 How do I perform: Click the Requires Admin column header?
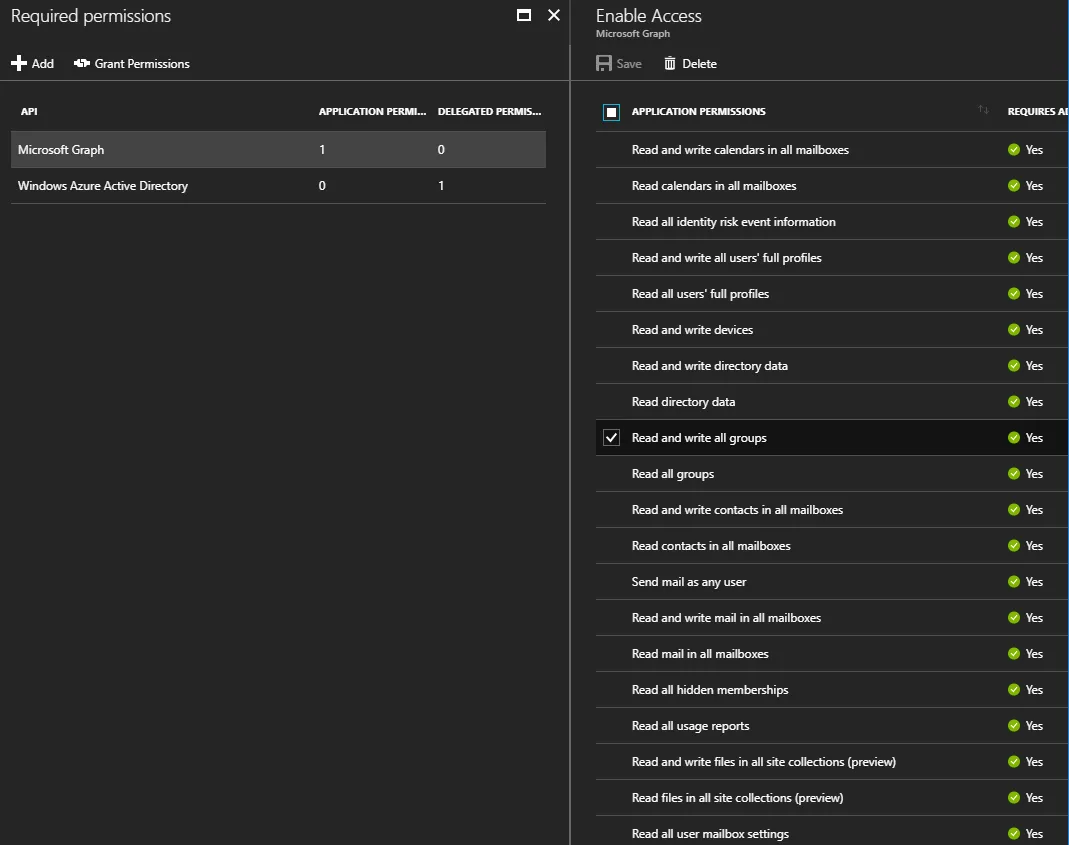(1038, 111)
